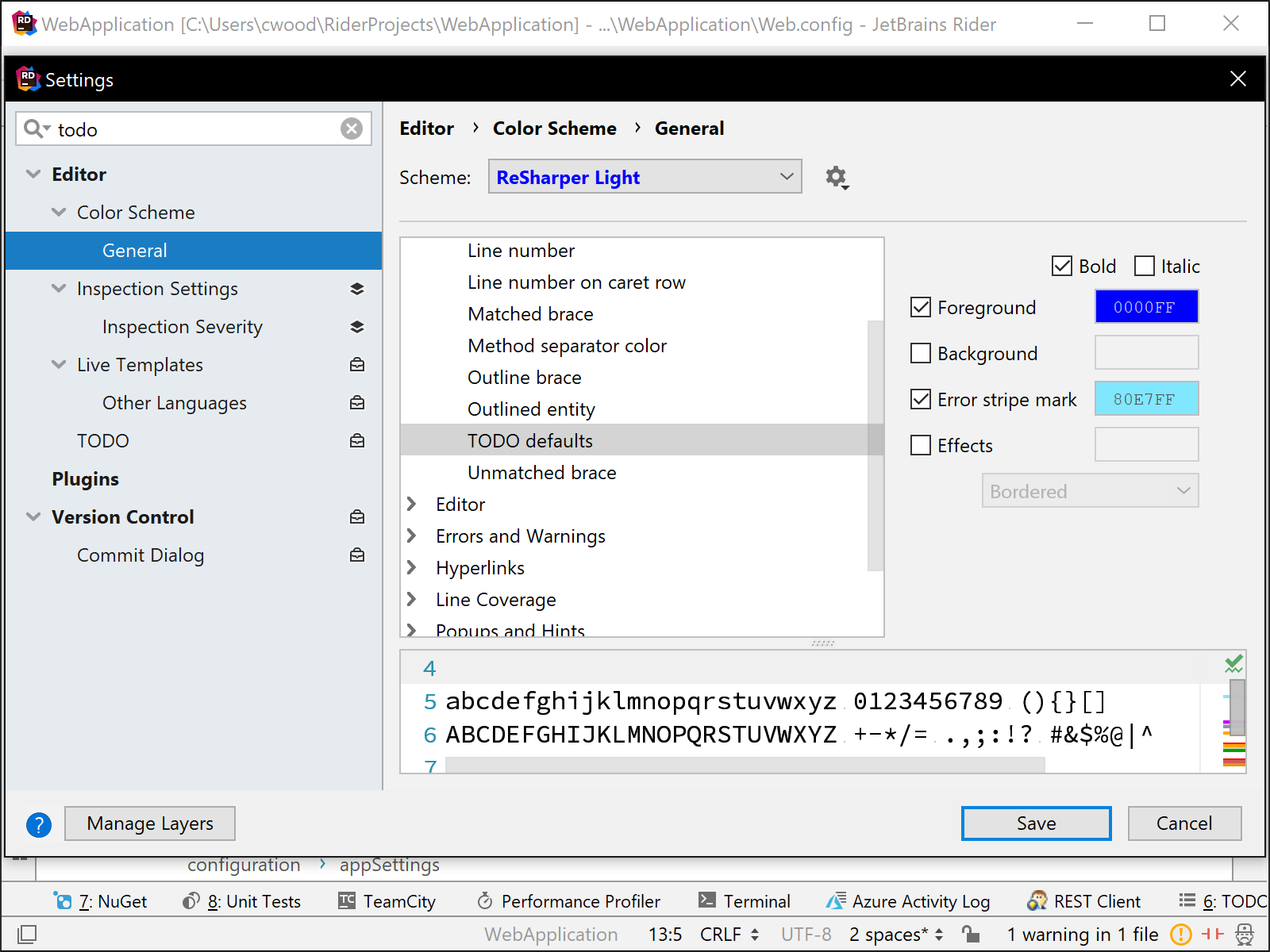Expand the Line Coverage group
This screenshot has height=952, width=1270.
[411, 599]
